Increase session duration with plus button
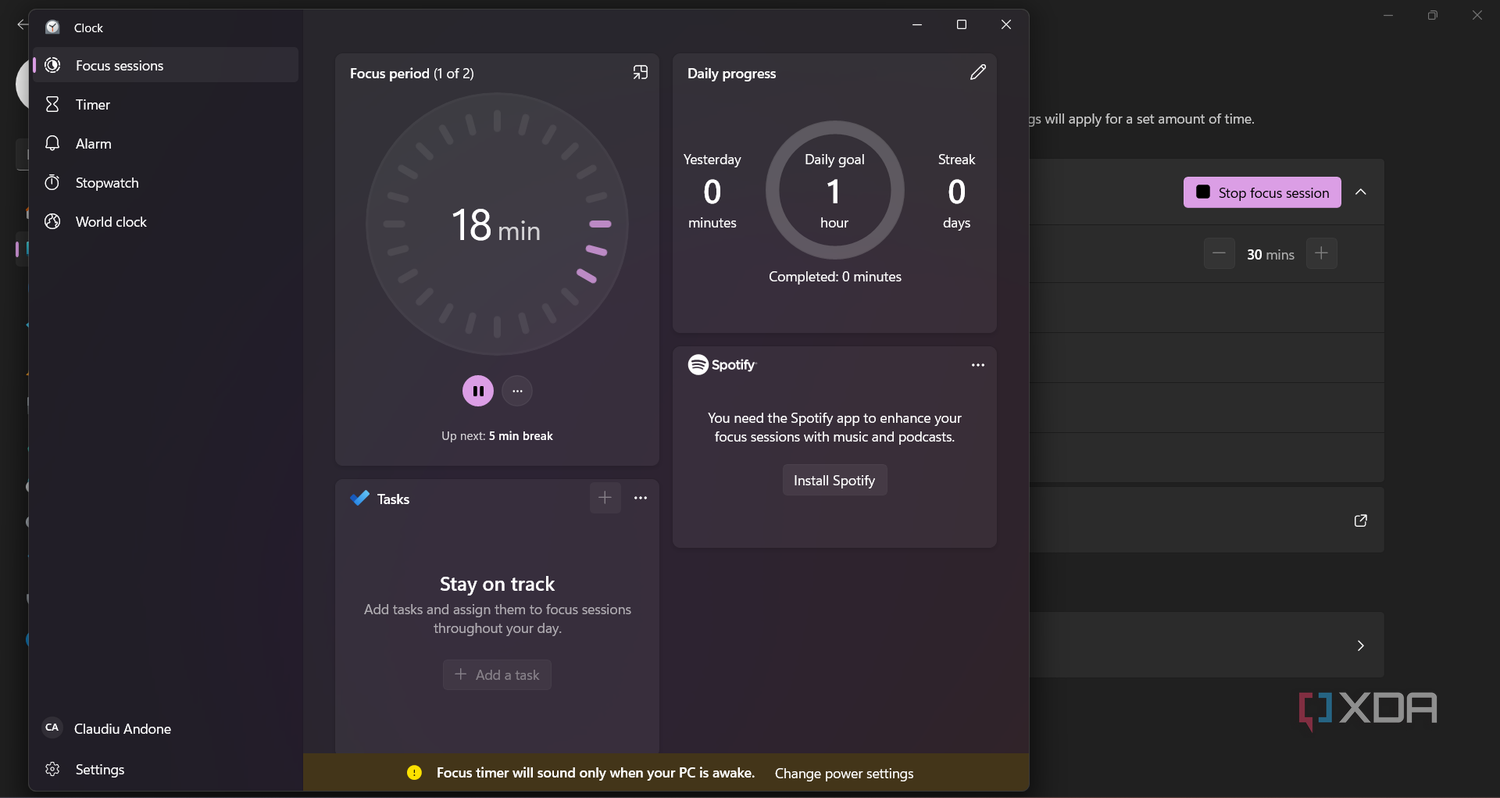This screenshot has width=1500, height=798. (x=1321, y=253)
